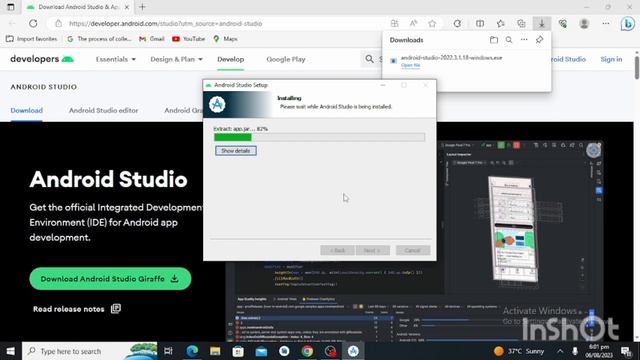Click the taskbar search box

coord(90,351)
